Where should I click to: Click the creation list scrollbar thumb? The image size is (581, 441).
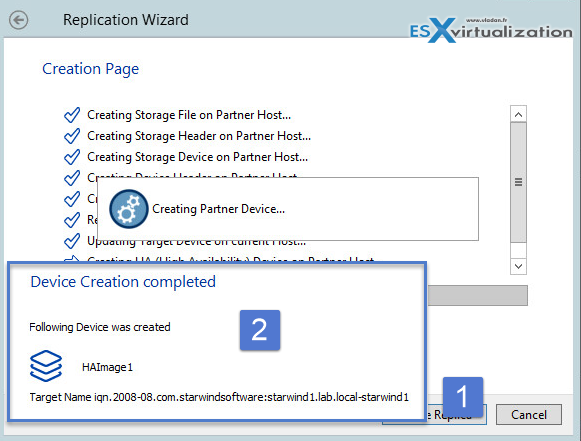[x=518, y=183]
